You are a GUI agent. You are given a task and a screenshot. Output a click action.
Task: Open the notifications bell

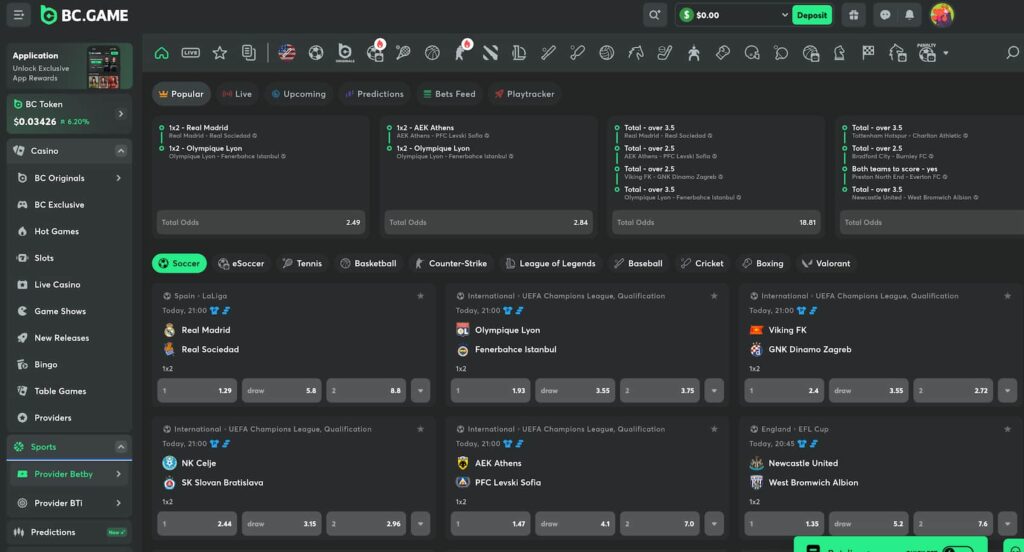pos(909,15)
